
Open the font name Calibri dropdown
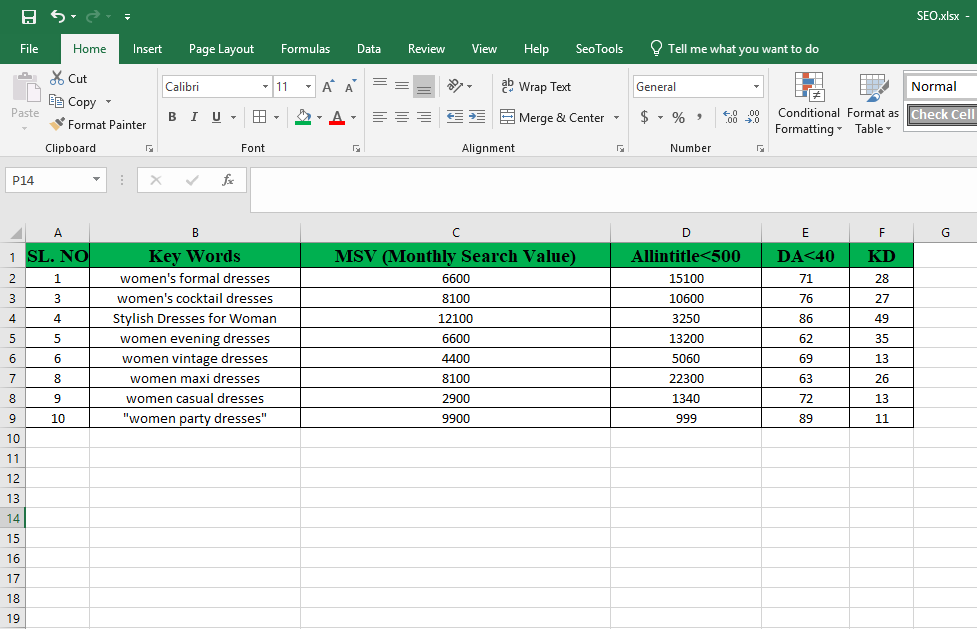point(265,87)
